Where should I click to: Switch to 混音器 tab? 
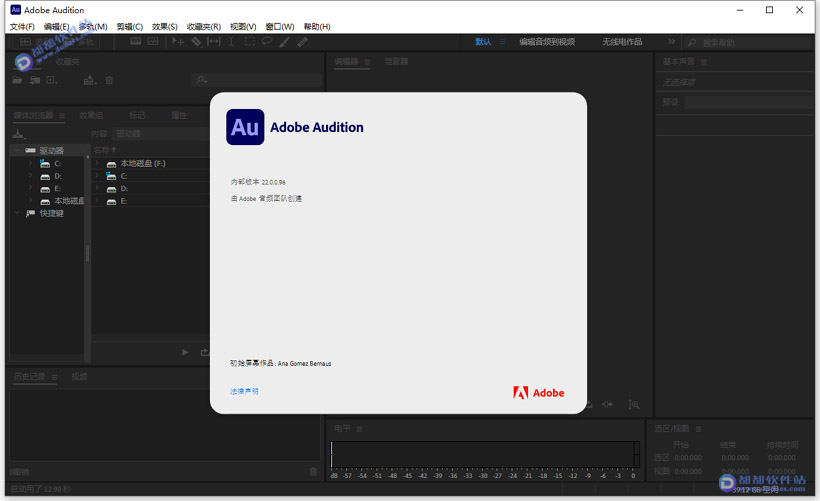coord(396,61)
